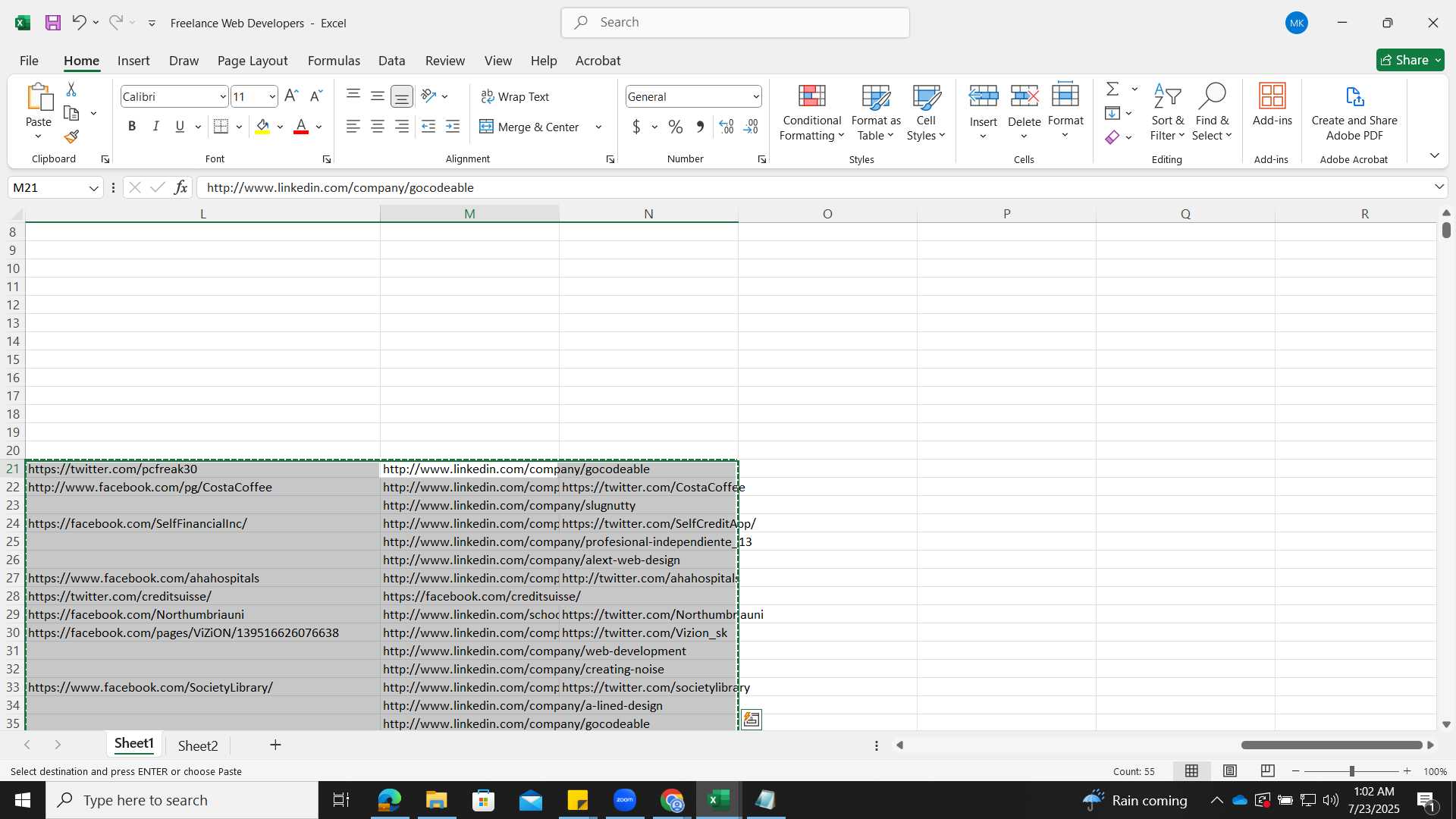Image resolution: width=1456 pixels, height=819 pixels.
Task: Open the File tab
Action: pyautogui.click(x=29, y=61)
